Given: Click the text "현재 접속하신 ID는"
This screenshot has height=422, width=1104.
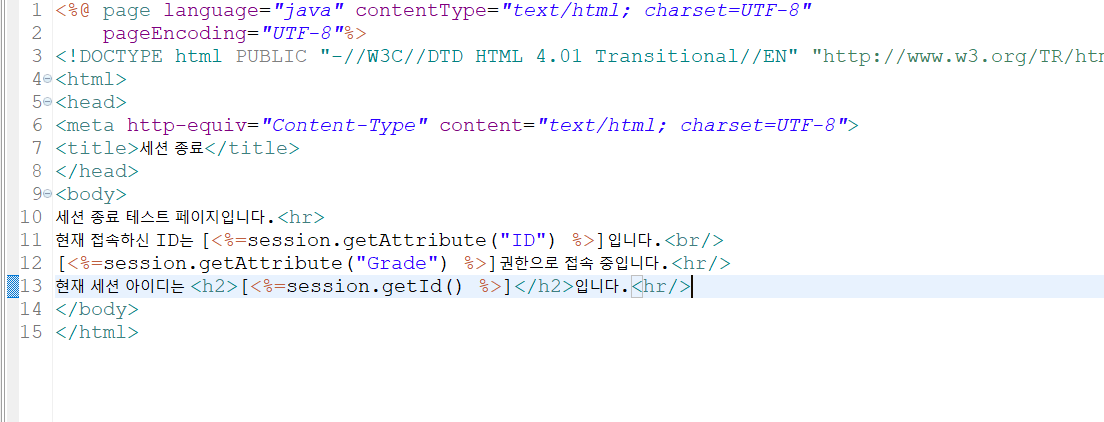Looking at the screenshot, I should pos(123,240).
